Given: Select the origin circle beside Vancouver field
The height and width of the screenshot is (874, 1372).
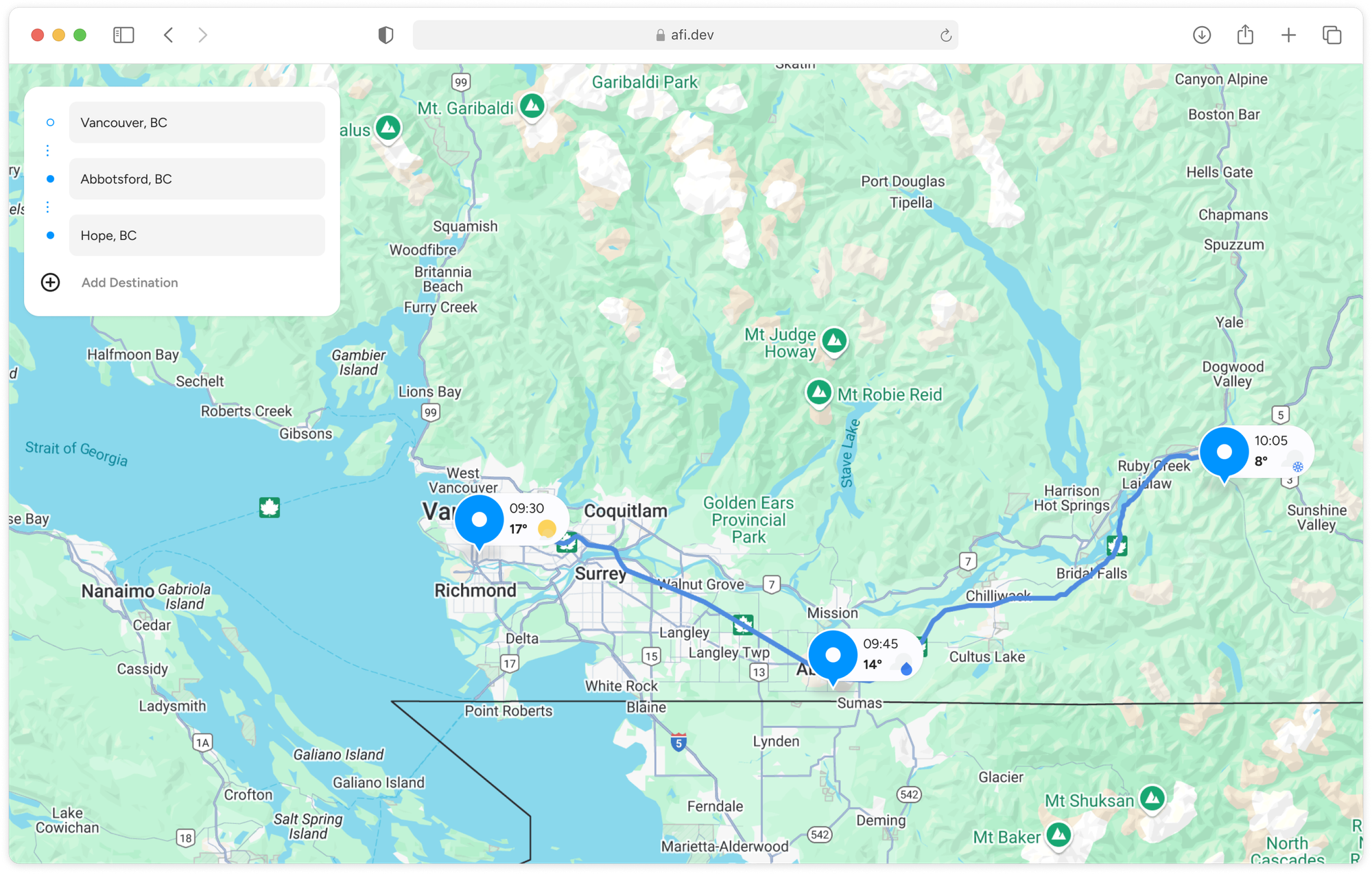Looking at the screenshot, I should (50, 122).
